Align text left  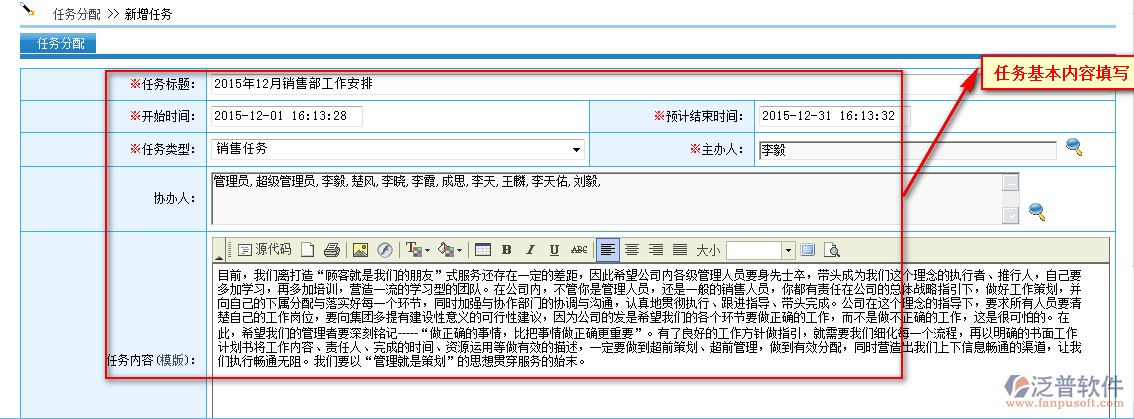tap(608, 250)
